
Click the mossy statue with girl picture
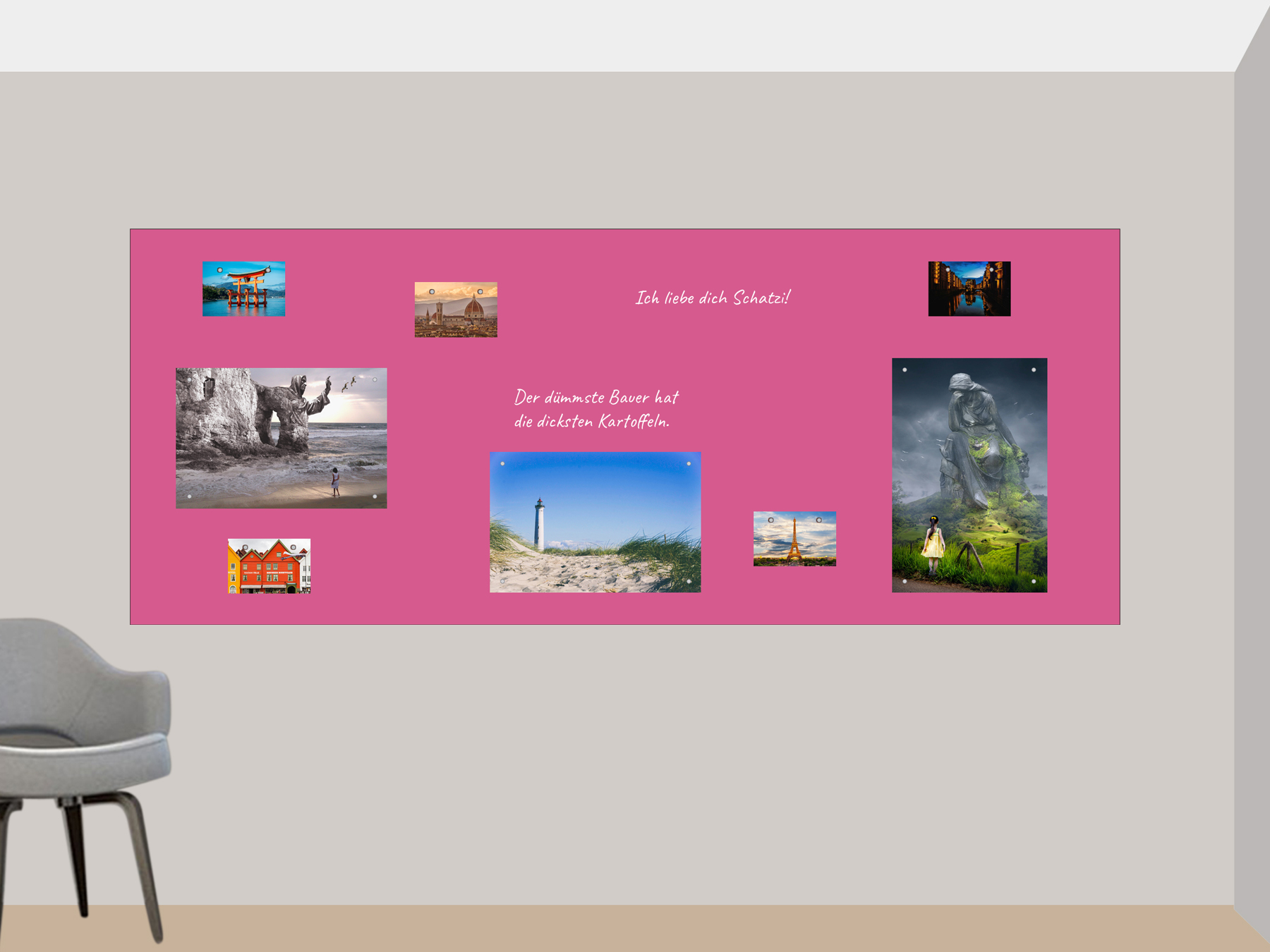point(969,475)
